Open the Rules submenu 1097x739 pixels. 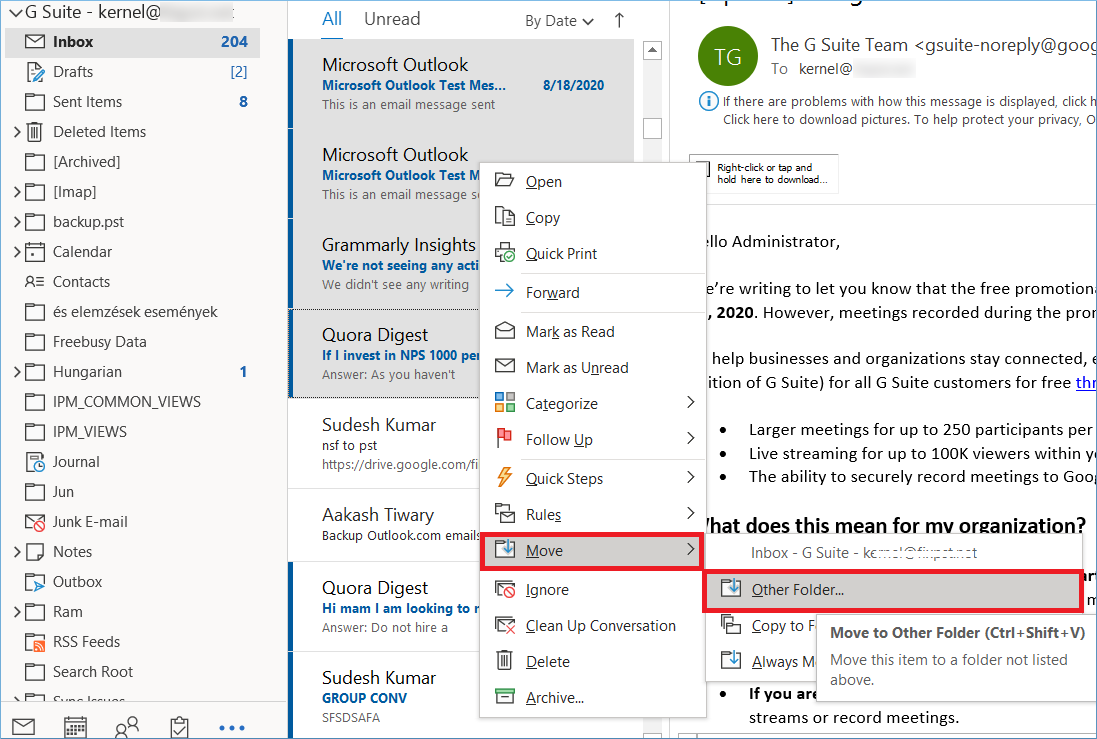pos(593,514)
